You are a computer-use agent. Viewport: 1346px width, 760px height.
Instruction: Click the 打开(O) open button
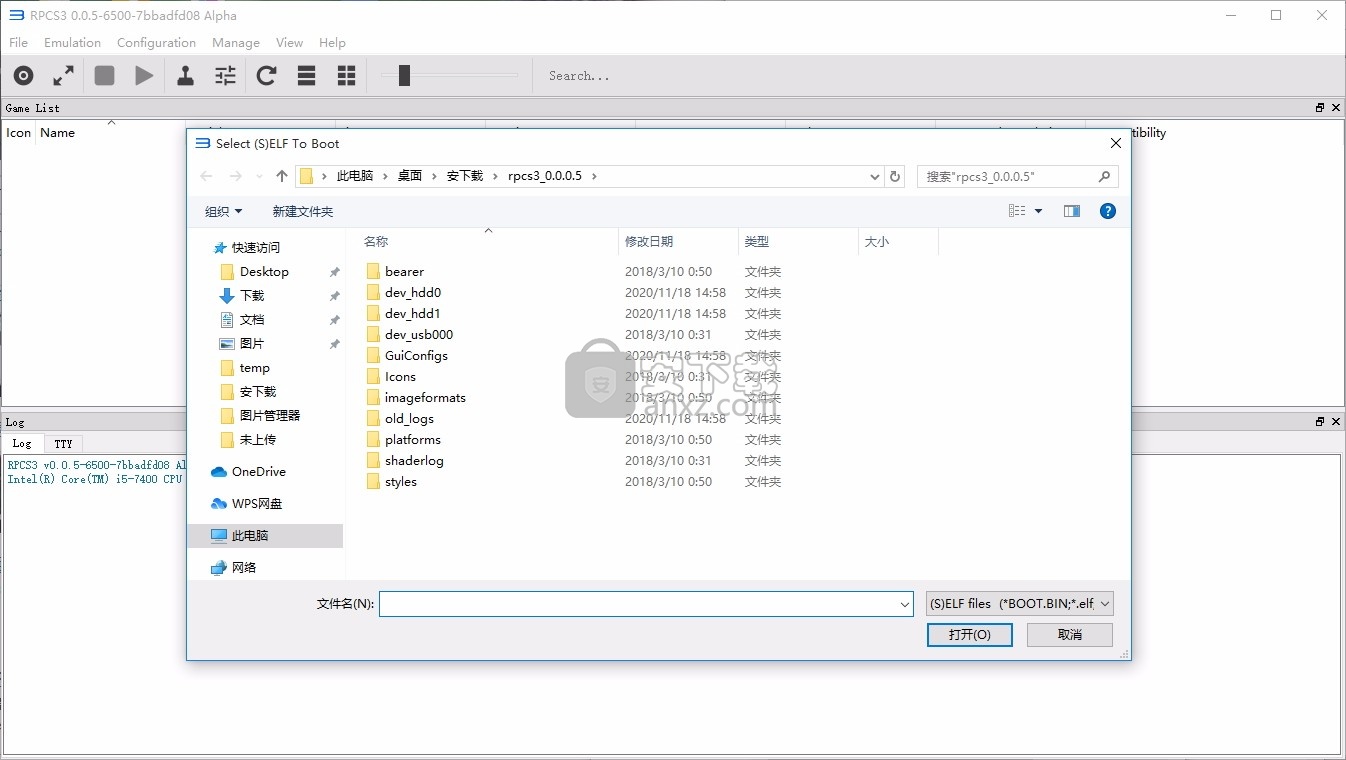pyautogui.click(x=969, y=634)
